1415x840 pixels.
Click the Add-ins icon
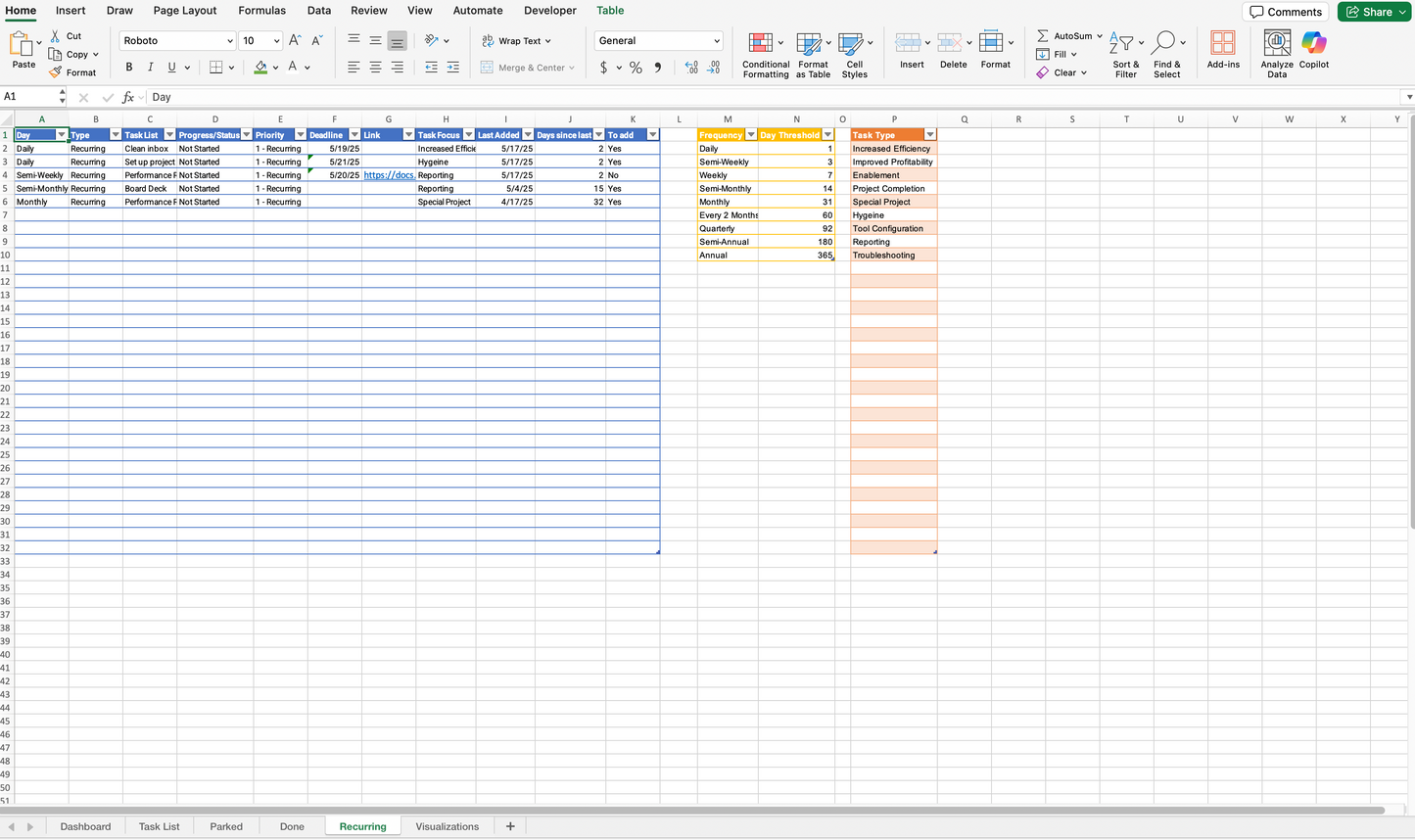[1222, 44]
